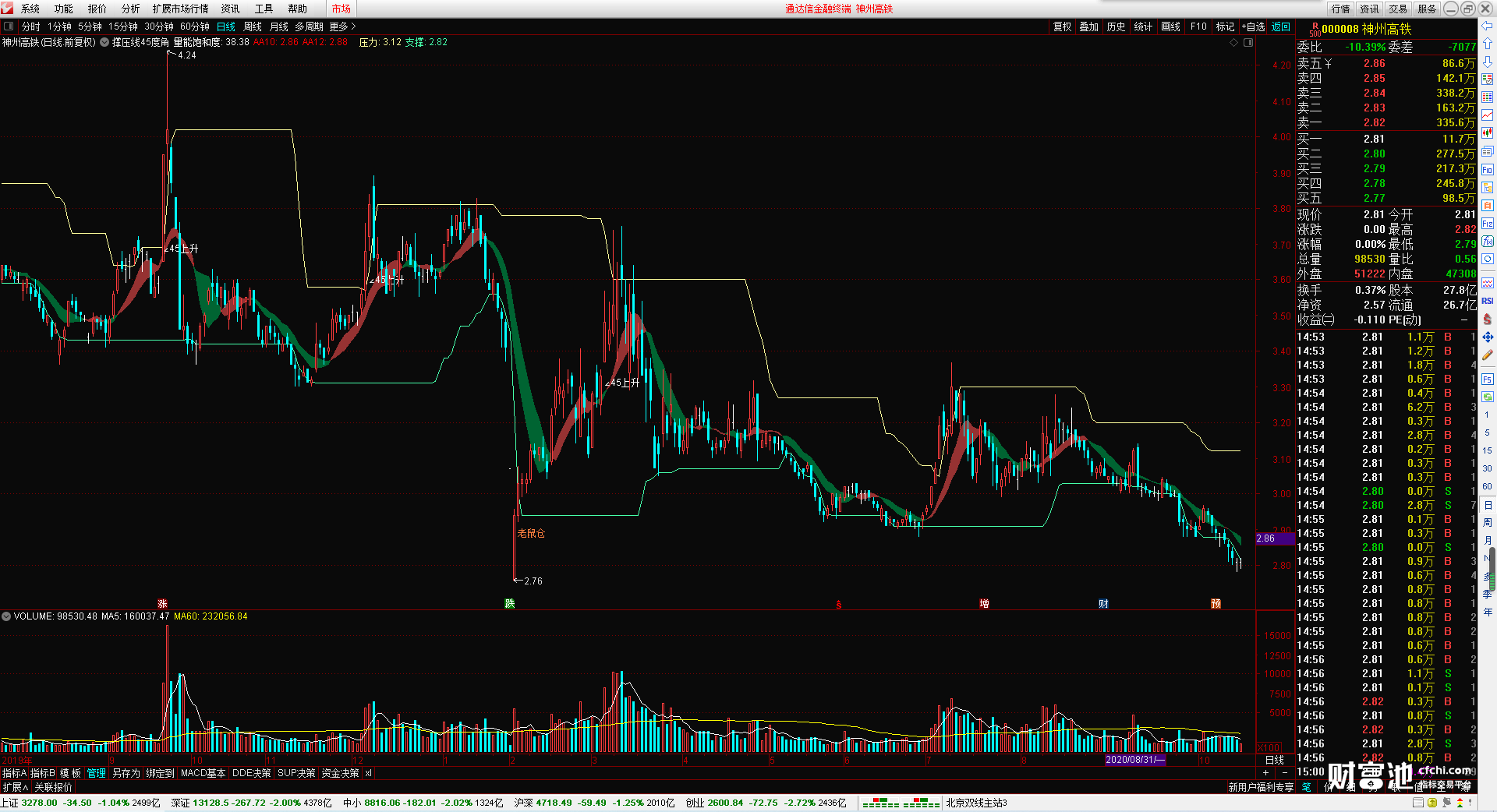Expand the 更多 periods dropdown
Screen dimensions: 1497x812
(x=342, y=26)
